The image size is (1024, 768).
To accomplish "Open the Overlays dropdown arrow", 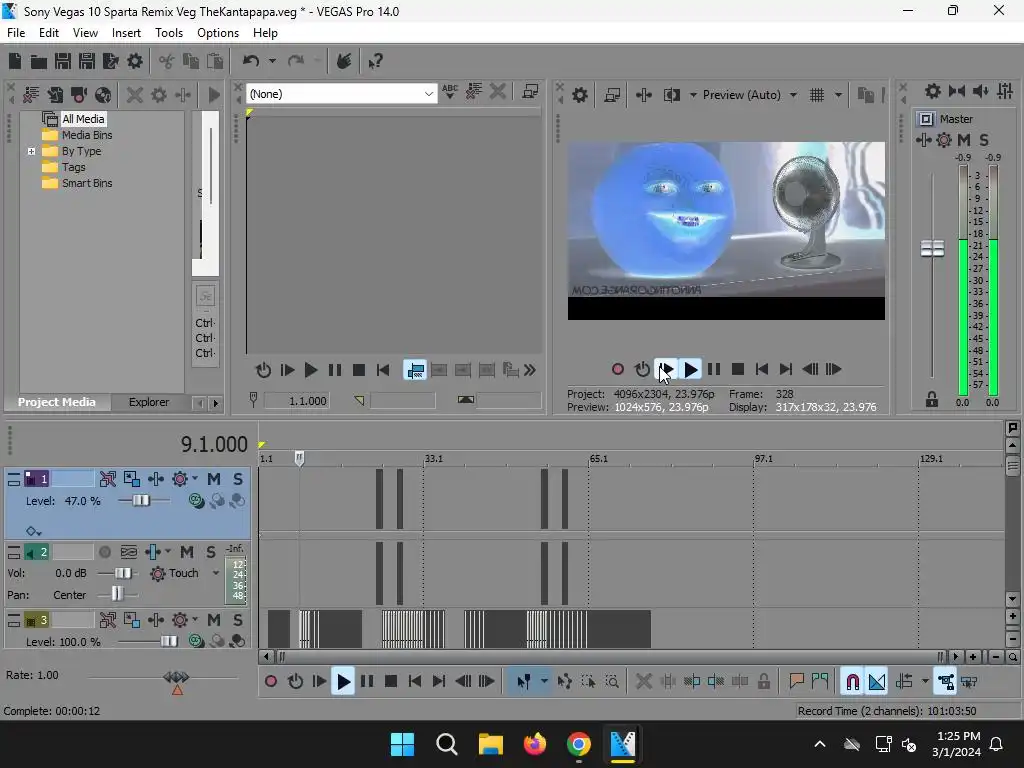I will (x=838, y=95).
